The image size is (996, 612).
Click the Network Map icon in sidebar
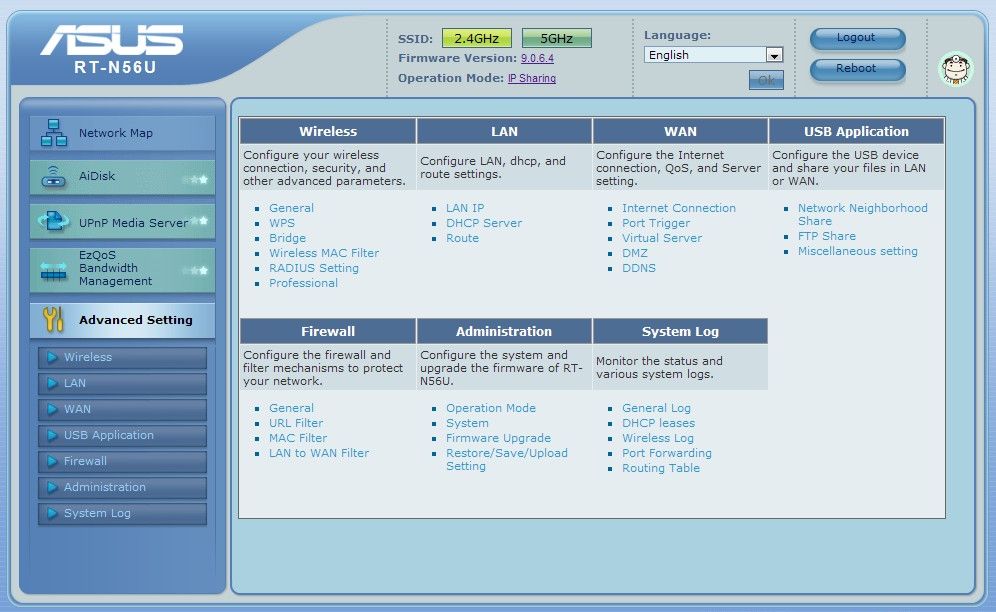click(53, 133)
